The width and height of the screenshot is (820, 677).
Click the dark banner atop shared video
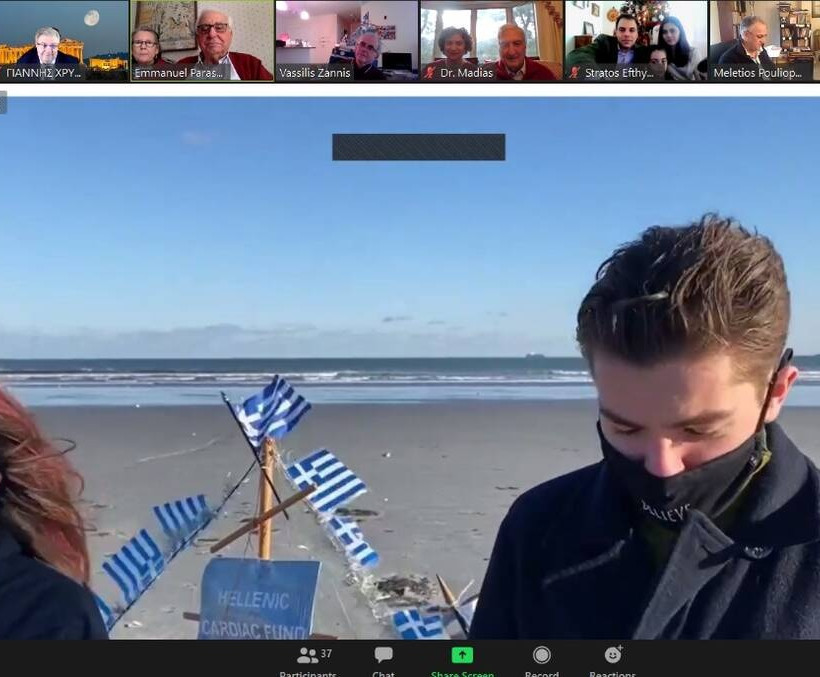(418, 147)
